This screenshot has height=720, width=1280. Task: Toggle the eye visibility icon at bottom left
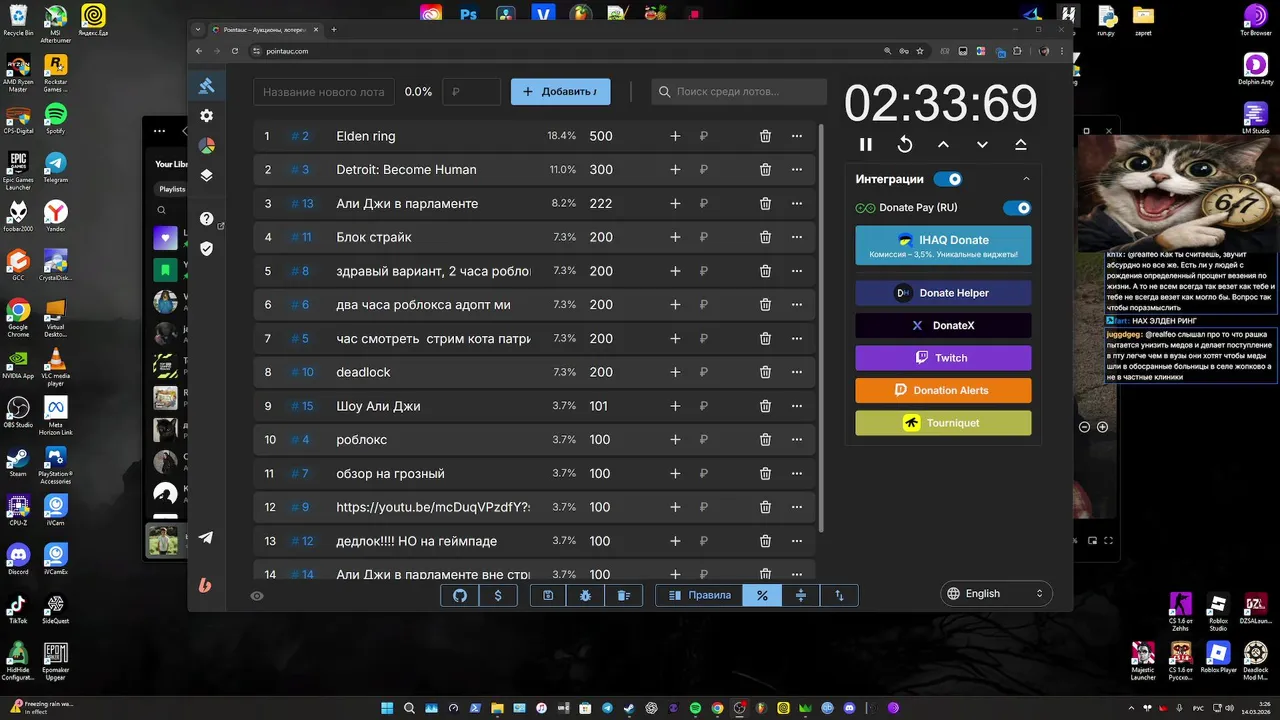pyautogui.click(x=257, y=596)
